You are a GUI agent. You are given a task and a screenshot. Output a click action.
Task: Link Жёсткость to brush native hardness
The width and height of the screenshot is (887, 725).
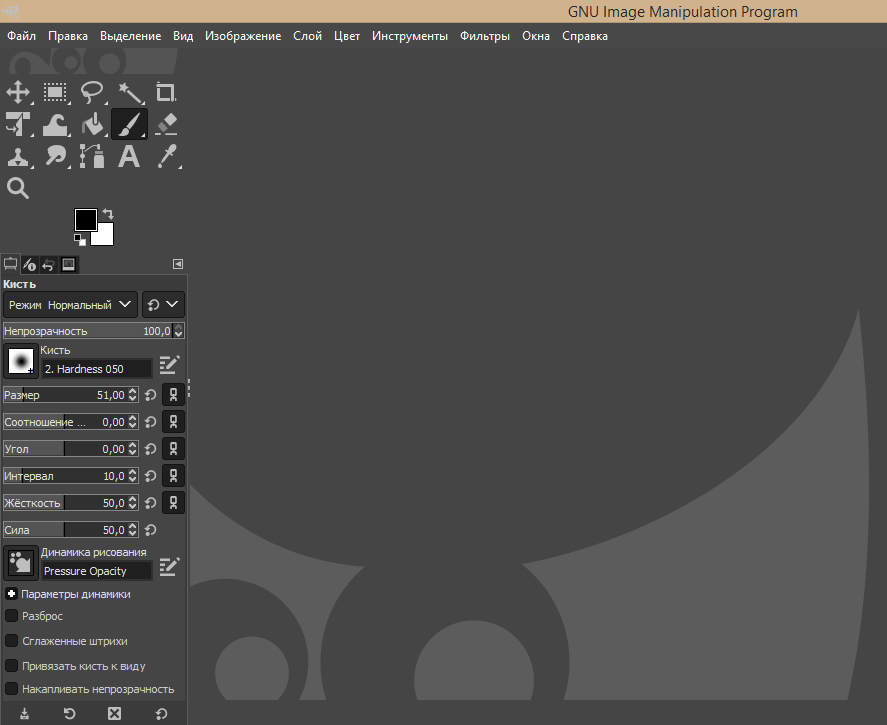click(174, 503)
